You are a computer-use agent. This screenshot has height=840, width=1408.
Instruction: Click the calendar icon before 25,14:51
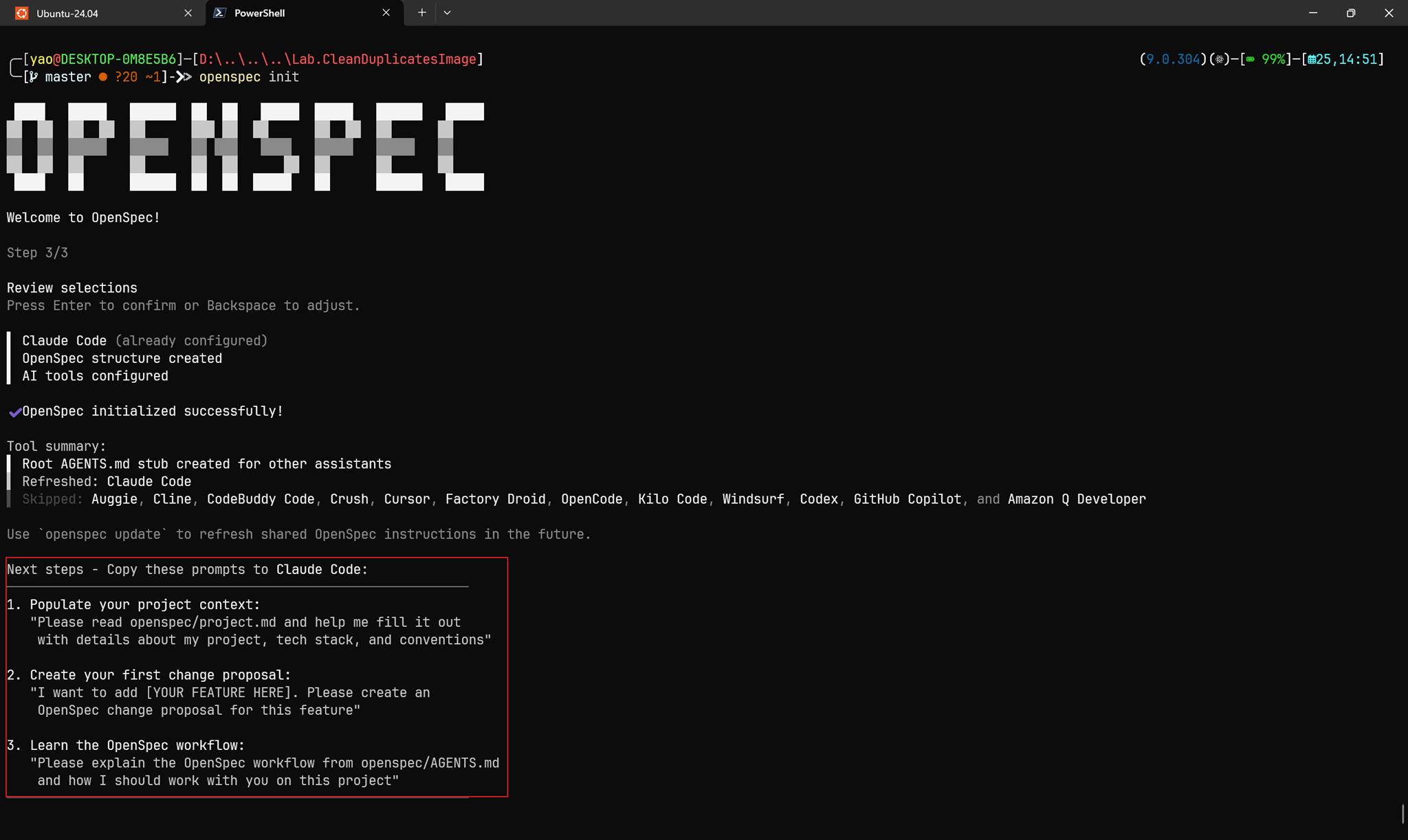[x=1312, y=60]
